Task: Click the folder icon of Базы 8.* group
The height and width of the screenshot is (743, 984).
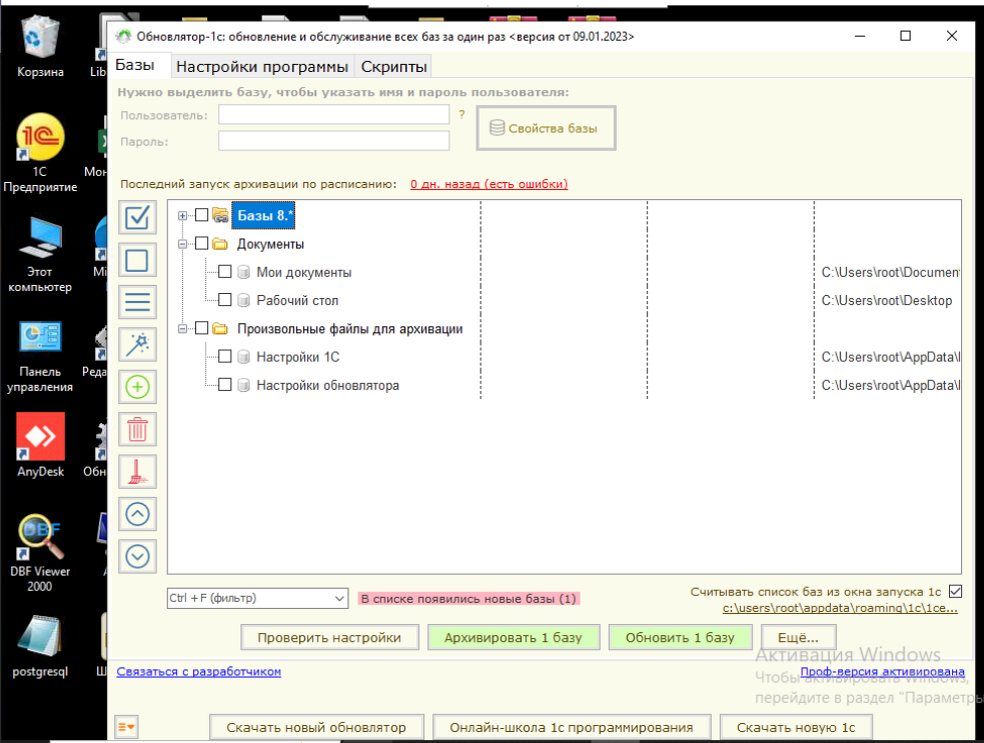Action: pyautogui.click(x=220, y=215)
